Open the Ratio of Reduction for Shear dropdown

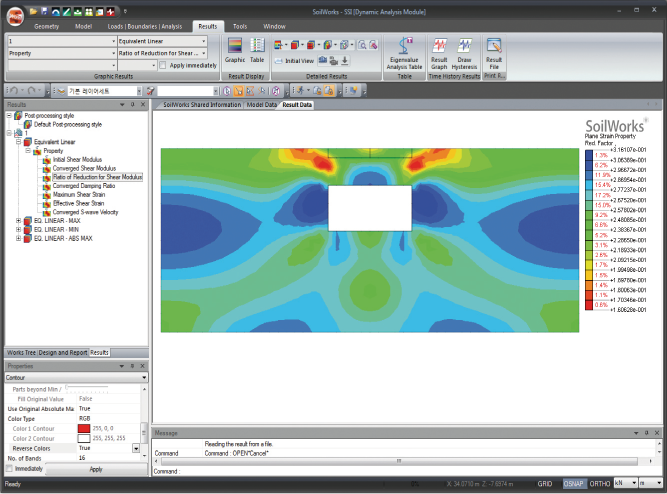[x=162, y=53]
